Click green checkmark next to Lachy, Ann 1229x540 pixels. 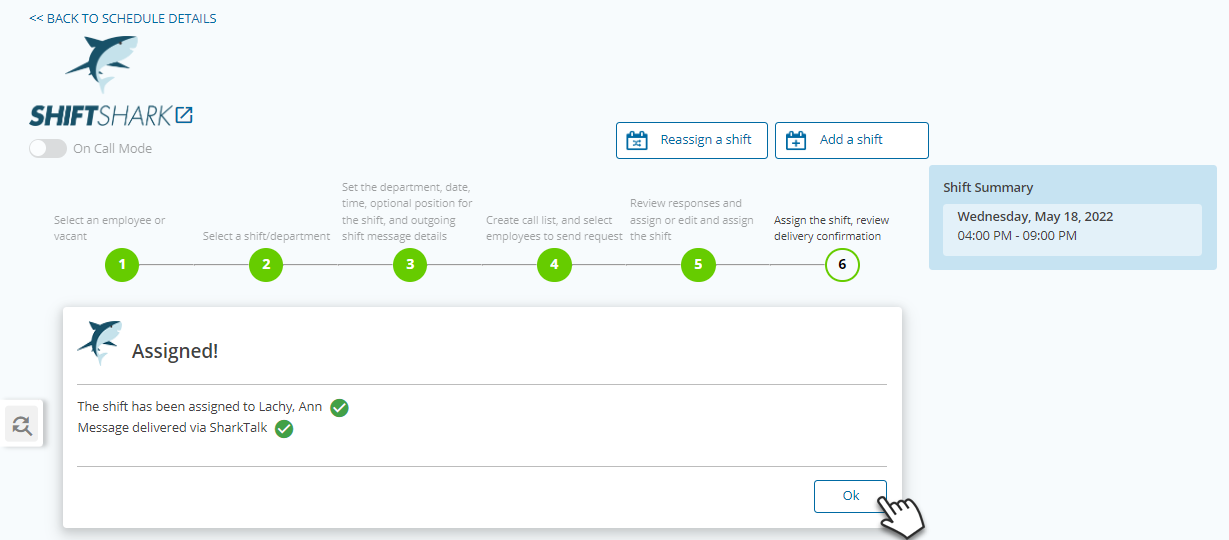(x=339, y=407)
